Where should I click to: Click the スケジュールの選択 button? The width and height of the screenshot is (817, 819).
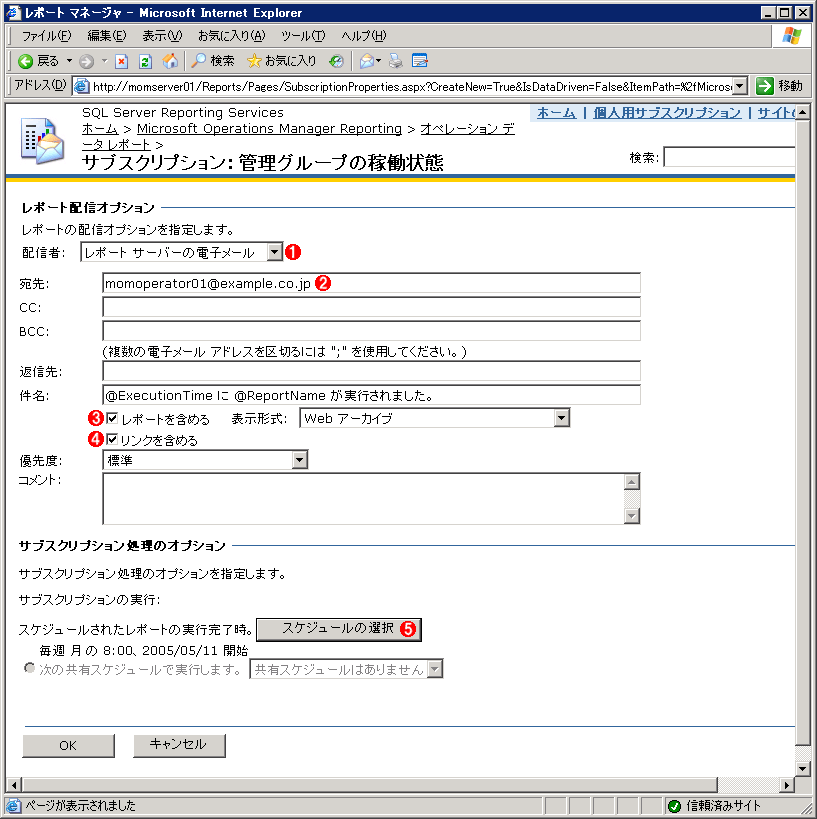click(x=339, y=629)
